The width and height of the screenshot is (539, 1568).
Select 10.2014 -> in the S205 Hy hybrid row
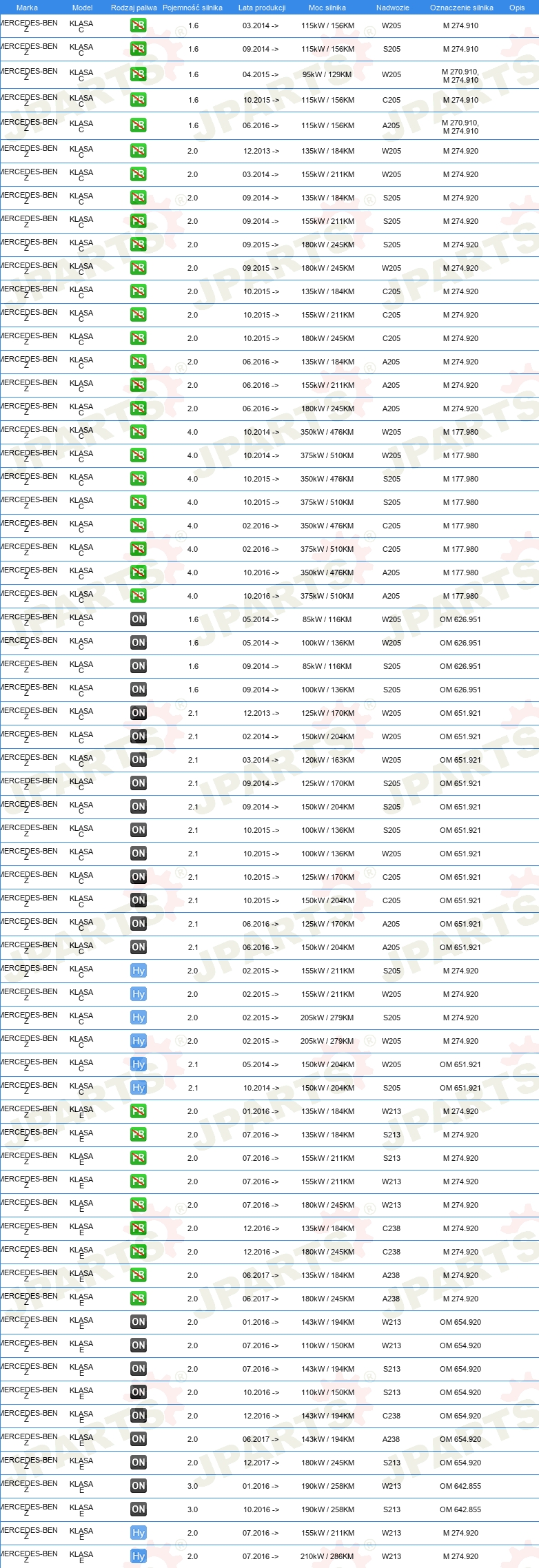(x=261, y=1088)
